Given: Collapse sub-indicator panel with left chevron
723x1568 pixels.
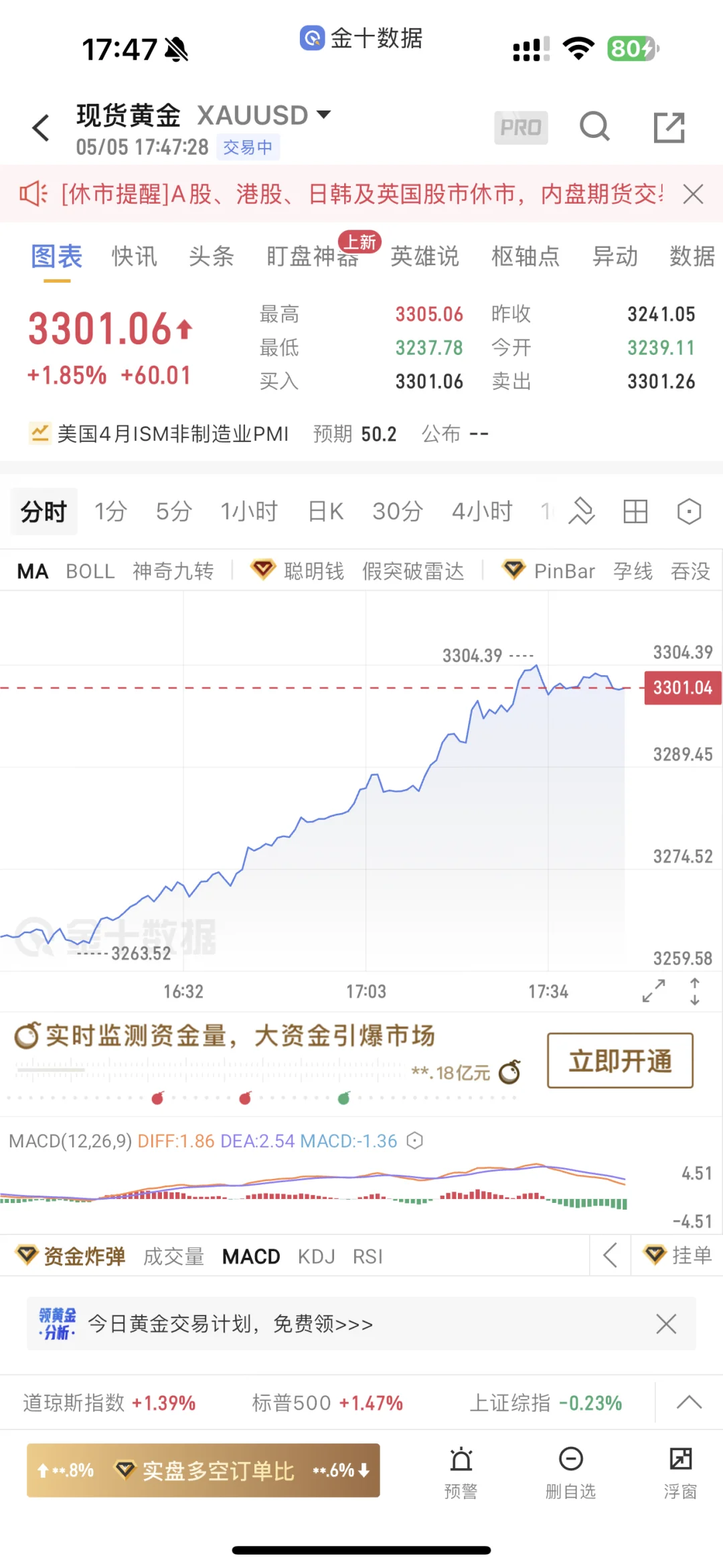Looking at the screenshot, I should point(610,1255).
